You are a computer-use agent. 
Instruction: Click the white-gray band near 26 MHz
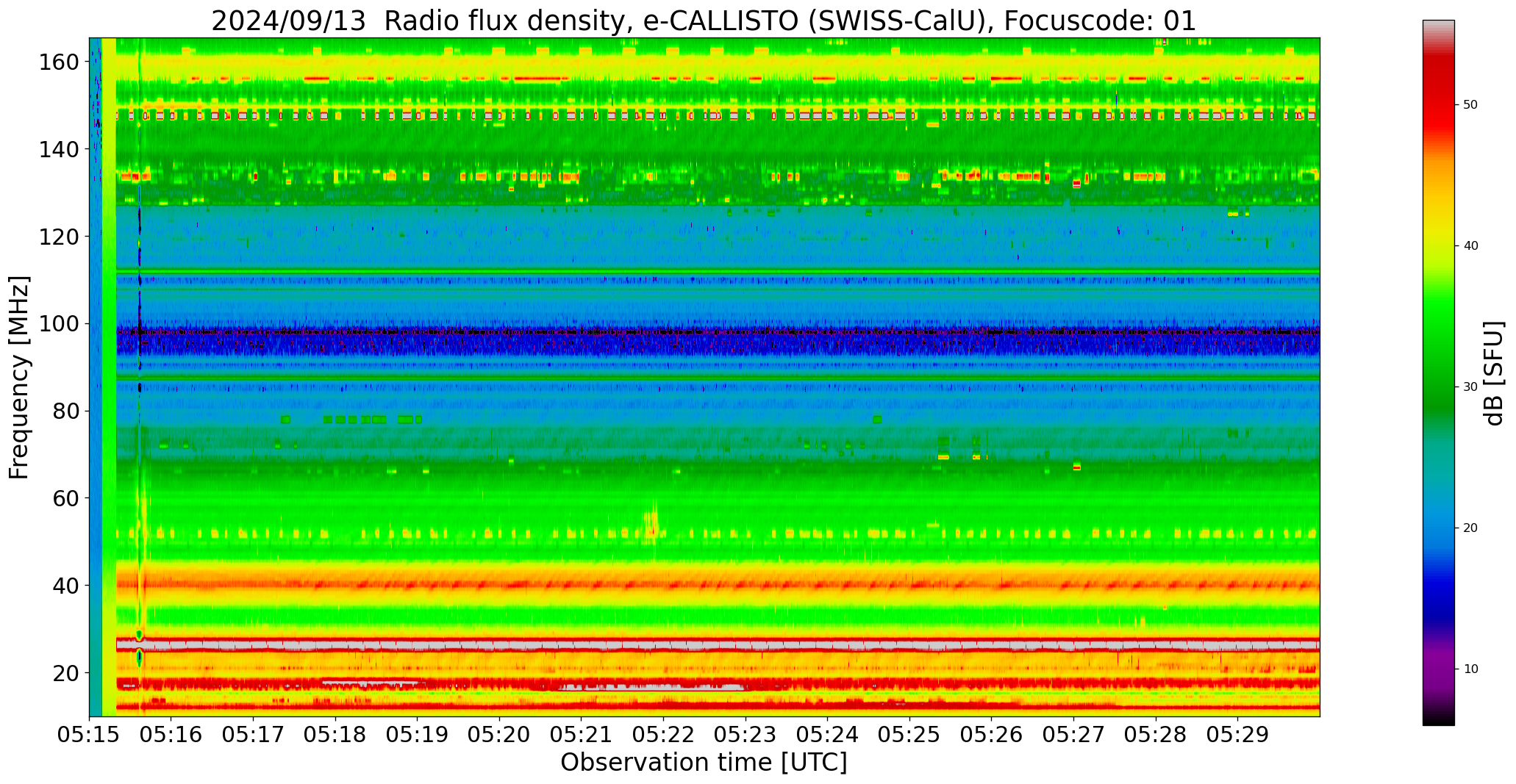pos(662,645)
